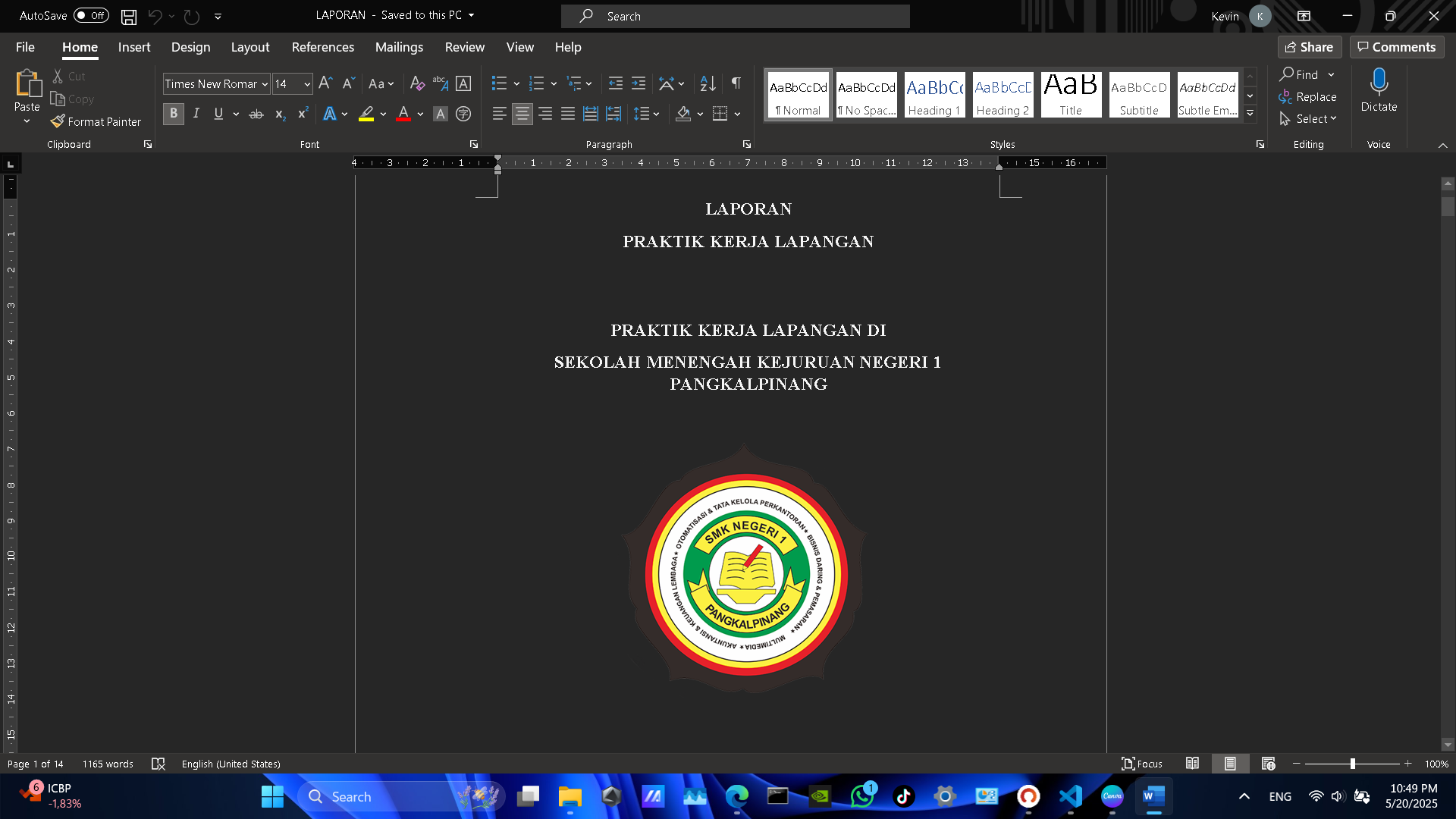Click the Distributed alignment icon
This screenshot has height=819, width=1456.
tap(591, 114)
